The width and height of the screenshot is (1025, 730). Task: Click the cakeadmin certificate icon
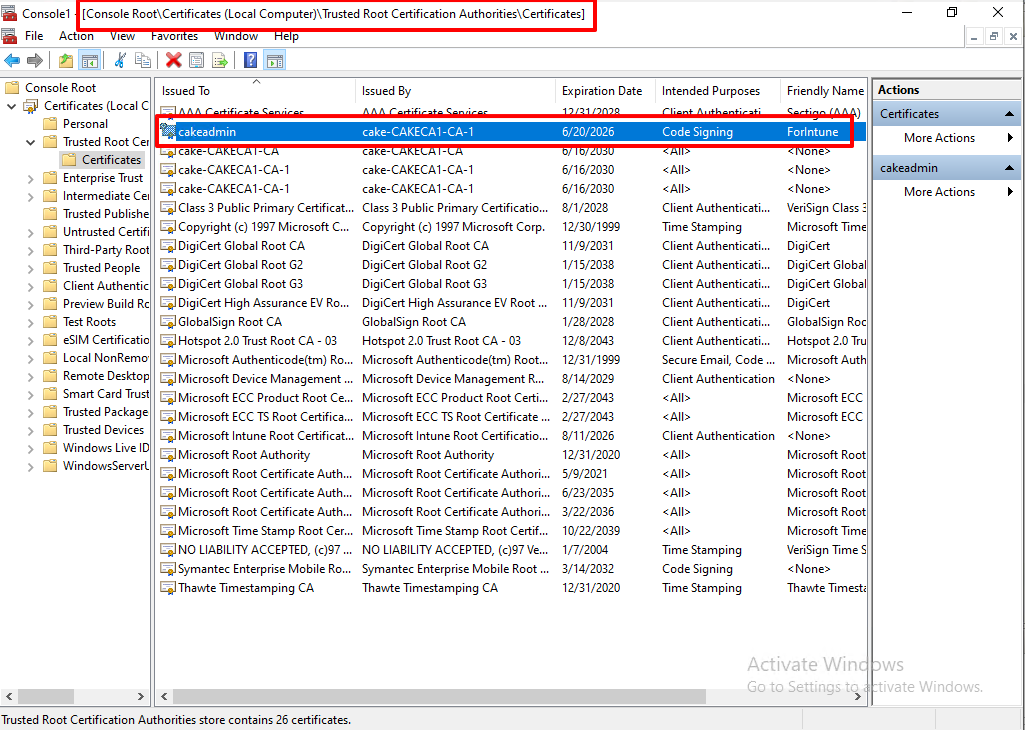pyautogui.click(x=168, y=132)
